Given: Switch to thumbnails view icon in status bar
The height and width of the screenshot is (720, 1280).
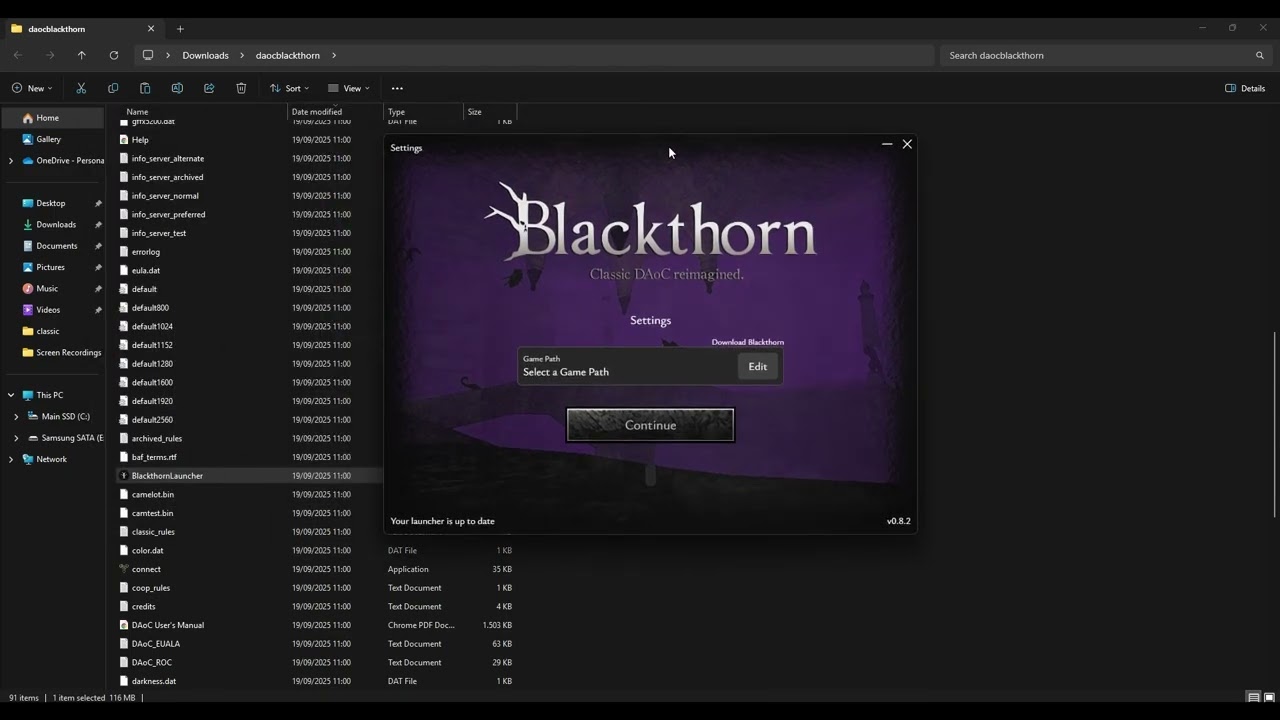Looking at the screenshot, I should [1269, 697].
